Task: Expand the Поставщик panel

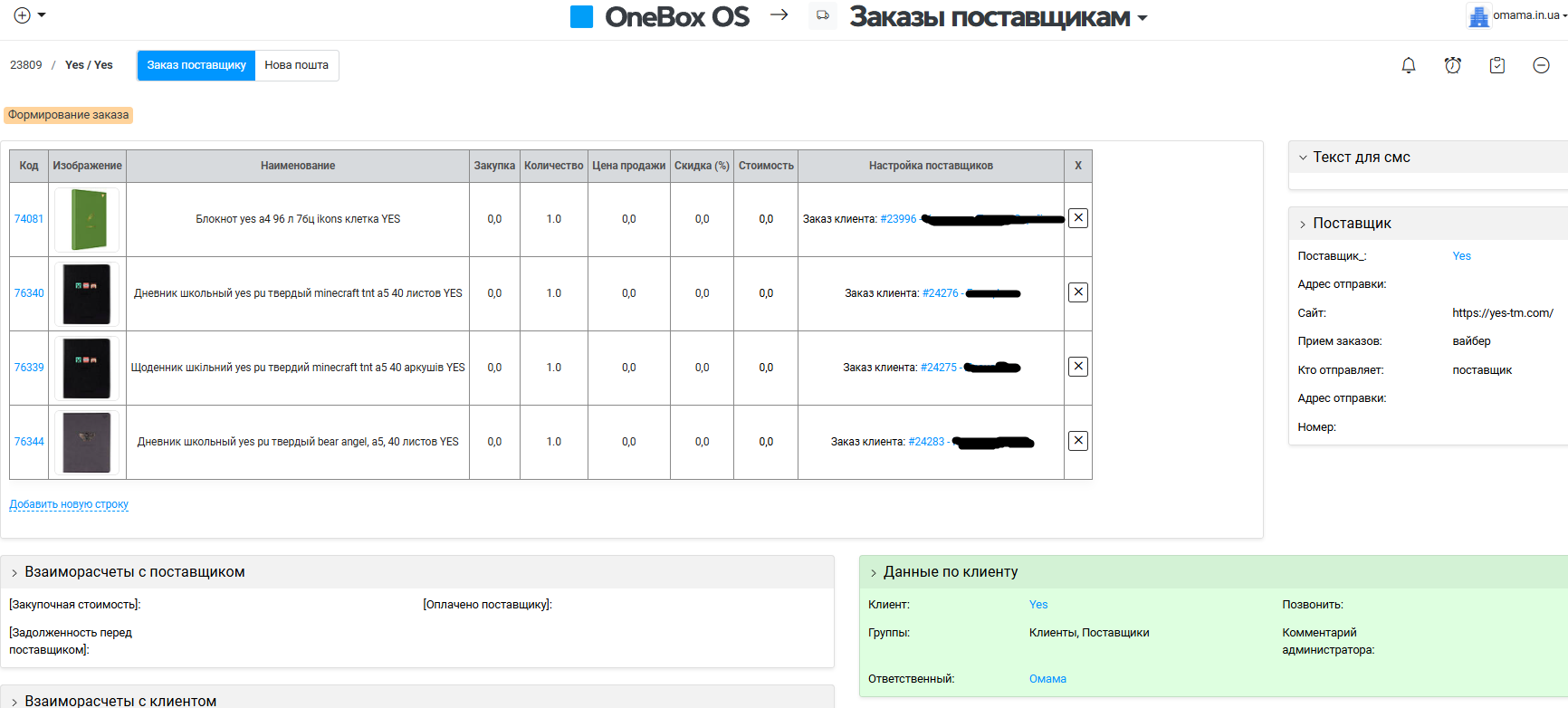Action: [x=1303, y=225]
